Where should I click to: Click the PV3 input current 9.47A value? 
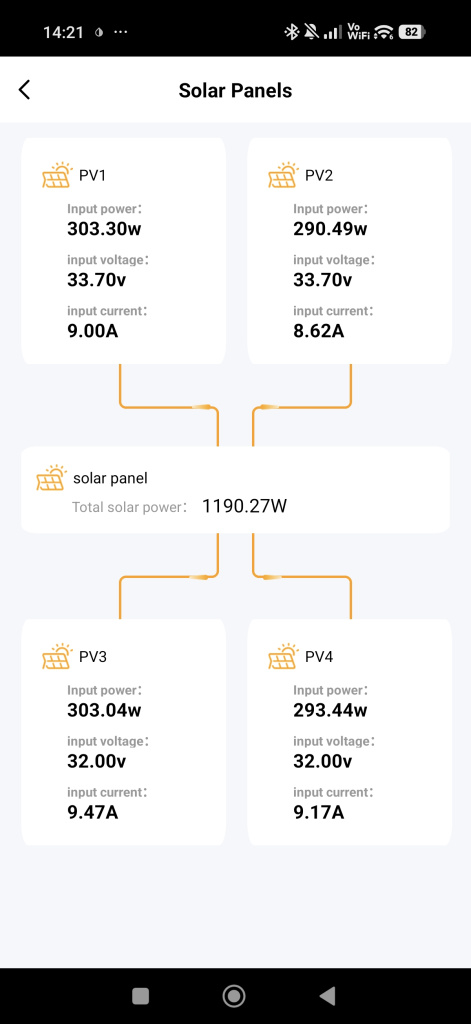93,812
